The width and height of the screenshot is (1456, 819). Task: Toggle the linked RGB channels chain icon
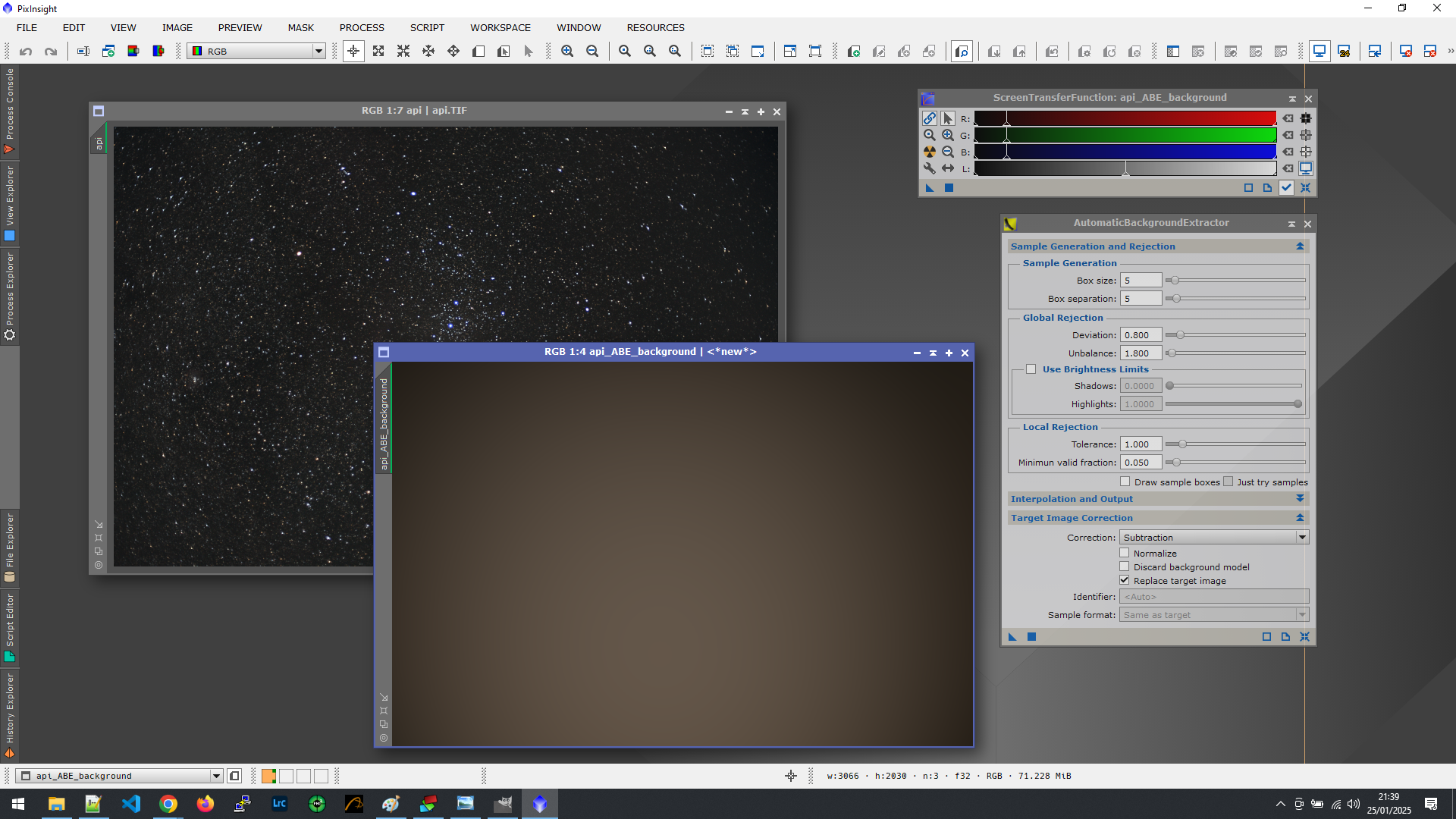click(x=930, y=118)
